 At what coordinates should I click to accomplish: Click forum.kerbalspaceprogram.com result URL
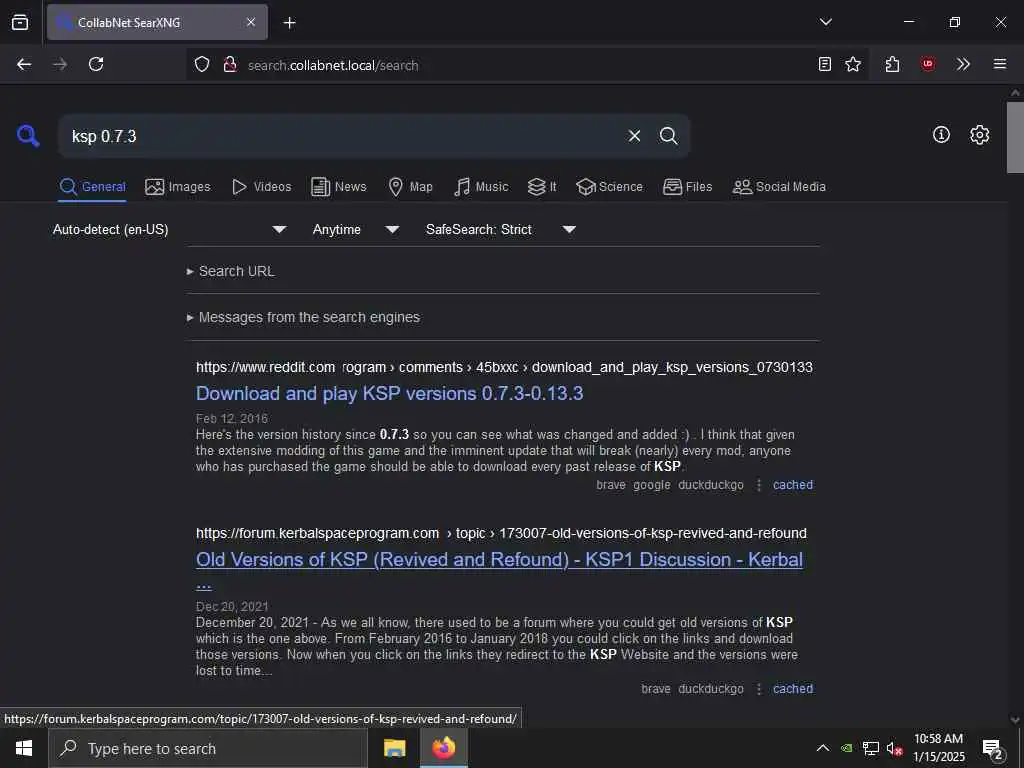501,533
